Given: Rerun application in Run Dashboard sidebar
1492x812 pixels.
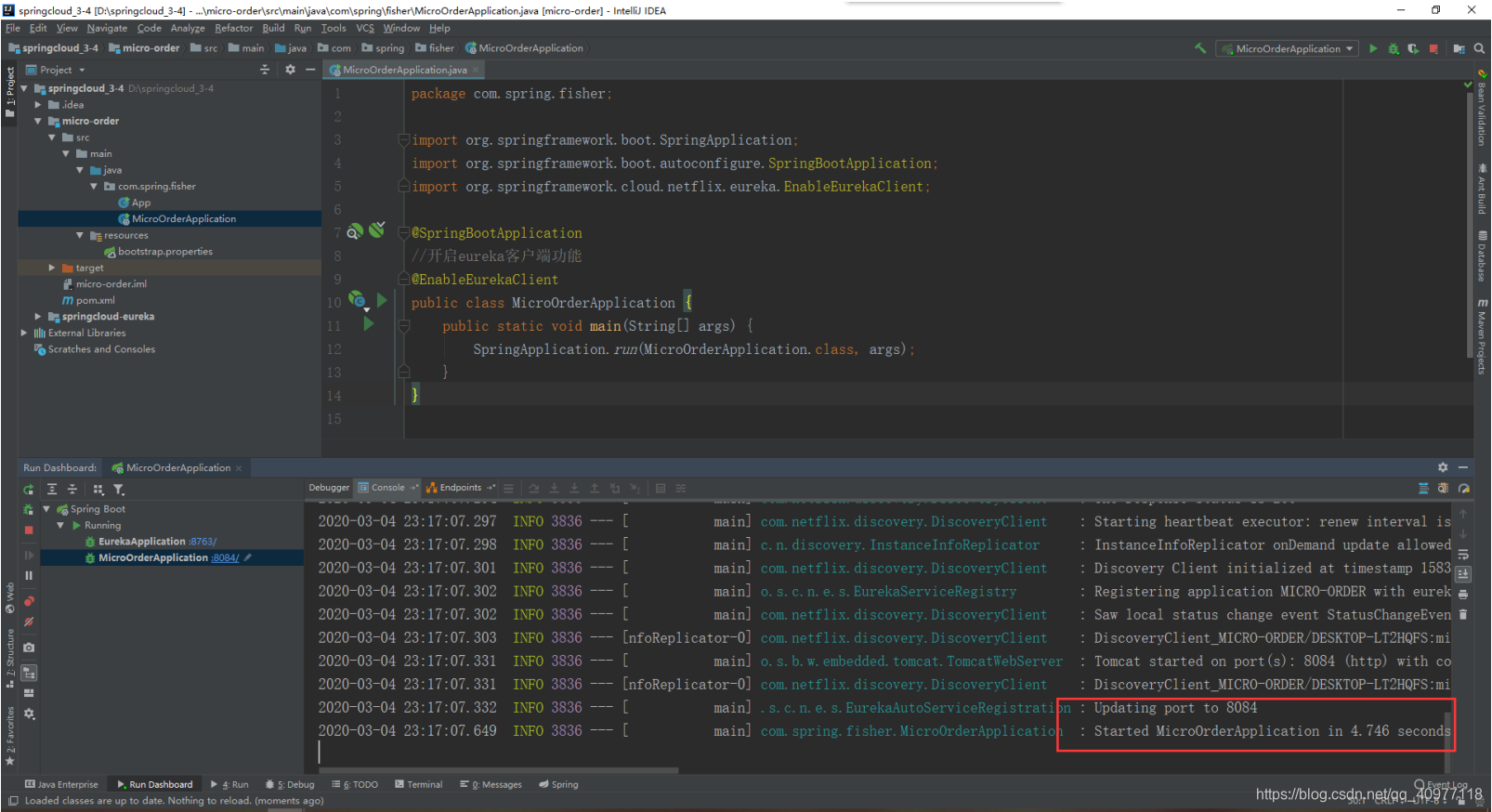Looking at the screenshot, I should click(x=29, y=490).
